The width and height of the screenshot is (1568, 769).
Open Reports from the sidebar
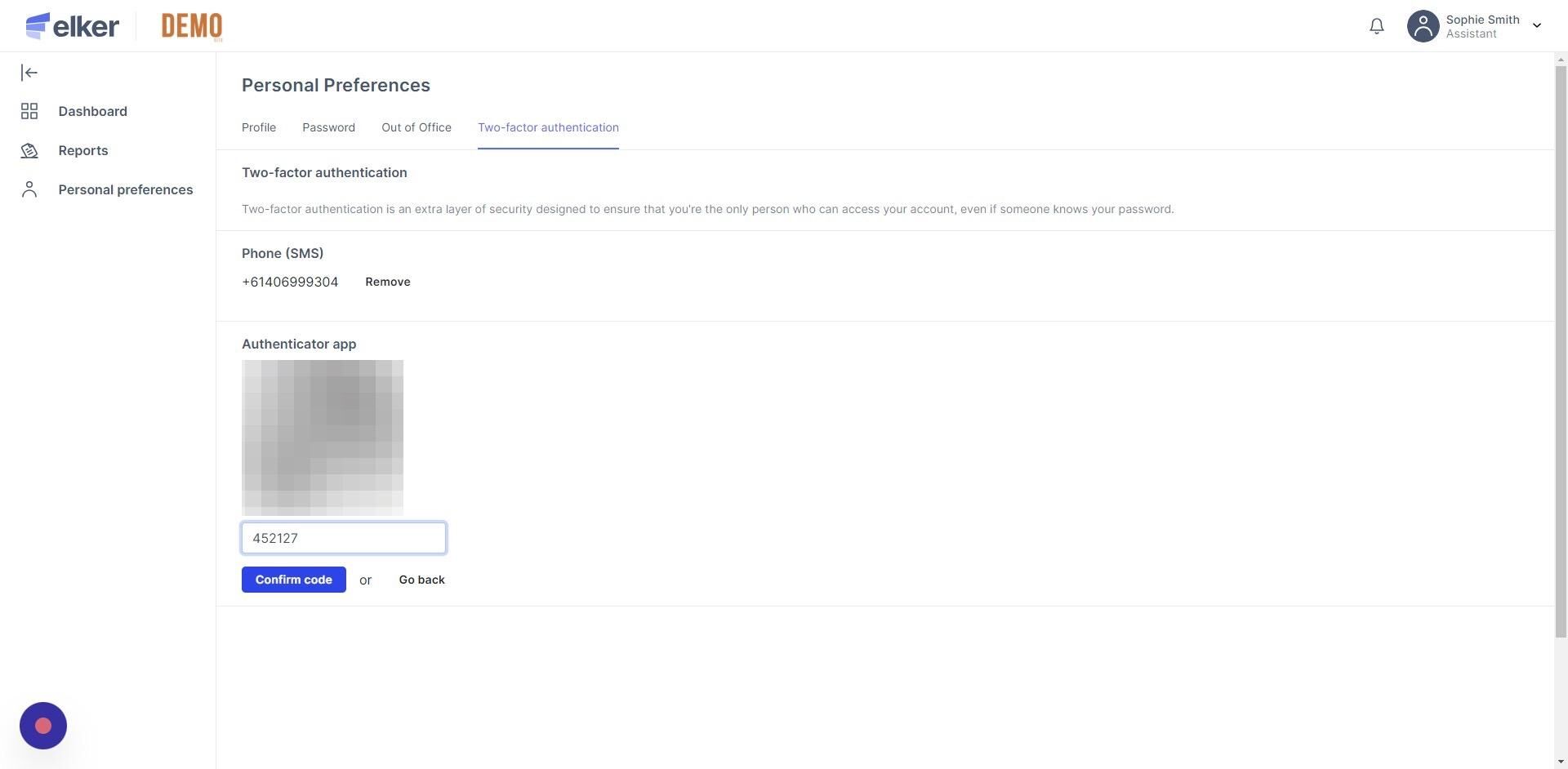click(x=82, y=150)
